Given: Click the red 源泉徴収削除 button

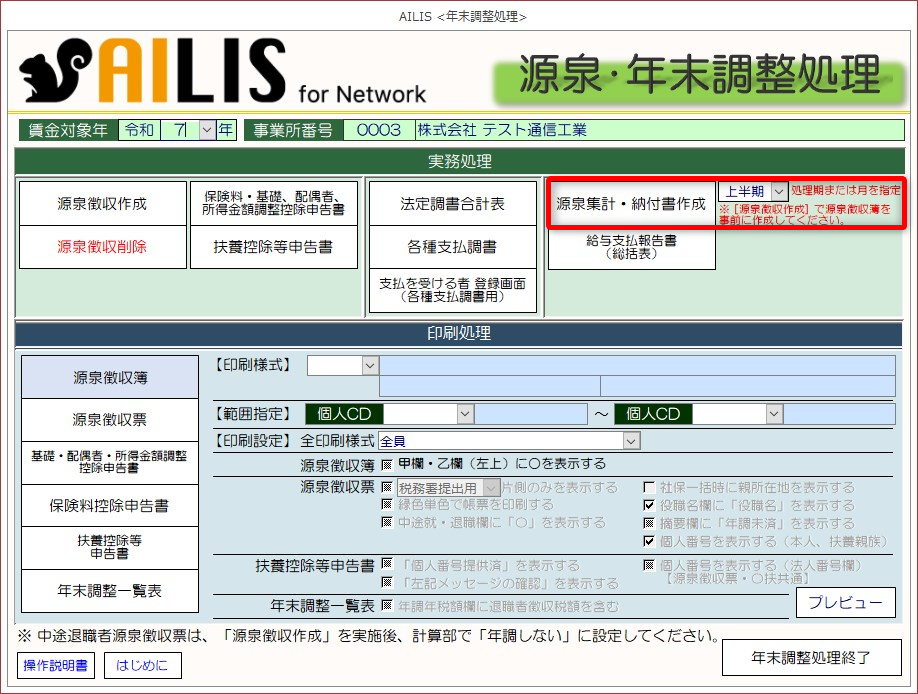Looking at the screenshot, I should click(x=102, y=246).
